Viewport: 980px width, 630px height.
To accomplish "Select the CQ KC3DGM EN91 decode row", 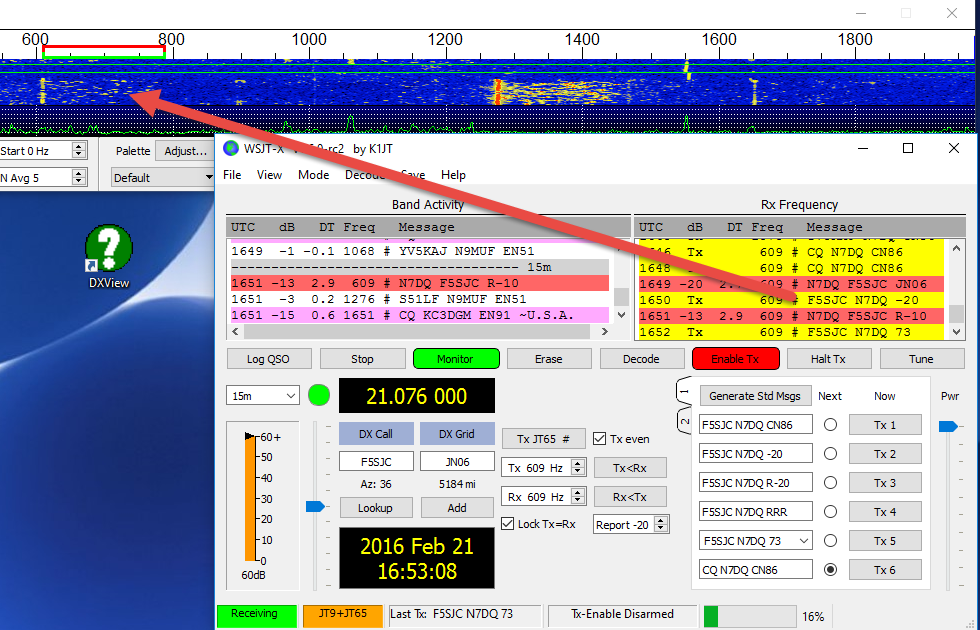I will 420,315.
